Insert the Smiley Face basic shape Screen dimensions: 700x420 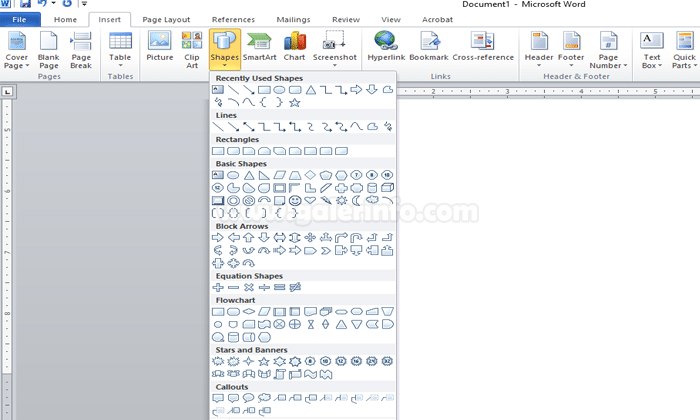(295, 201)
